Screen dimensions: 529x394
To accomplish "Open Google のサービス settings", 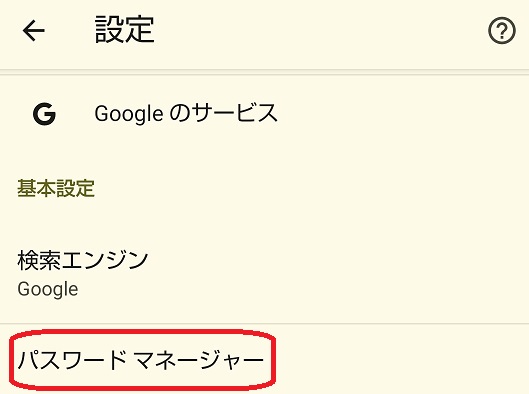I will (264, 114).
